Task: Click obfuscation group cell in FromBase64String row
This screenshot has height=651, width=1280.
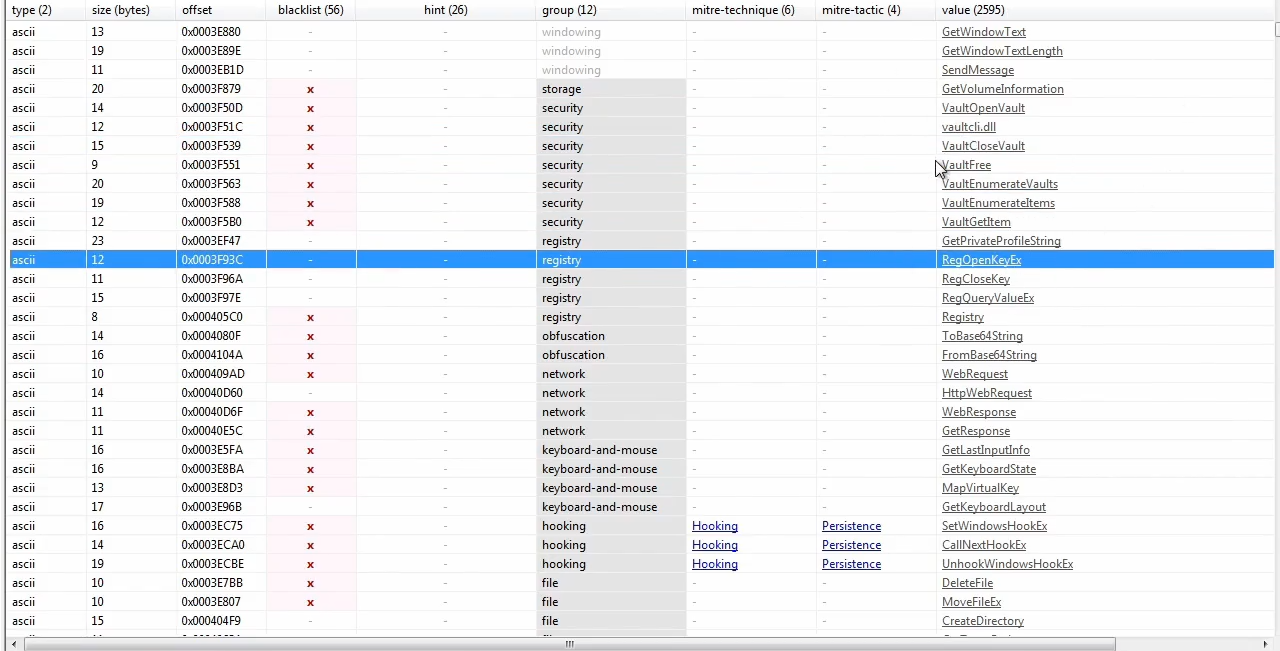Action: 611,355
